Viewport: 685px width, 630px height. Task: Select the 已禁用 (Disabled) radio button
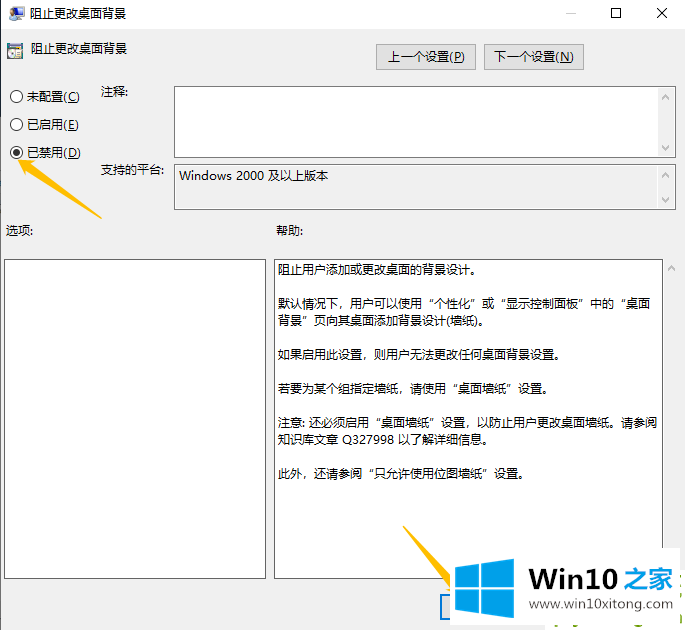pyautogui.click(x=16, y=152)
